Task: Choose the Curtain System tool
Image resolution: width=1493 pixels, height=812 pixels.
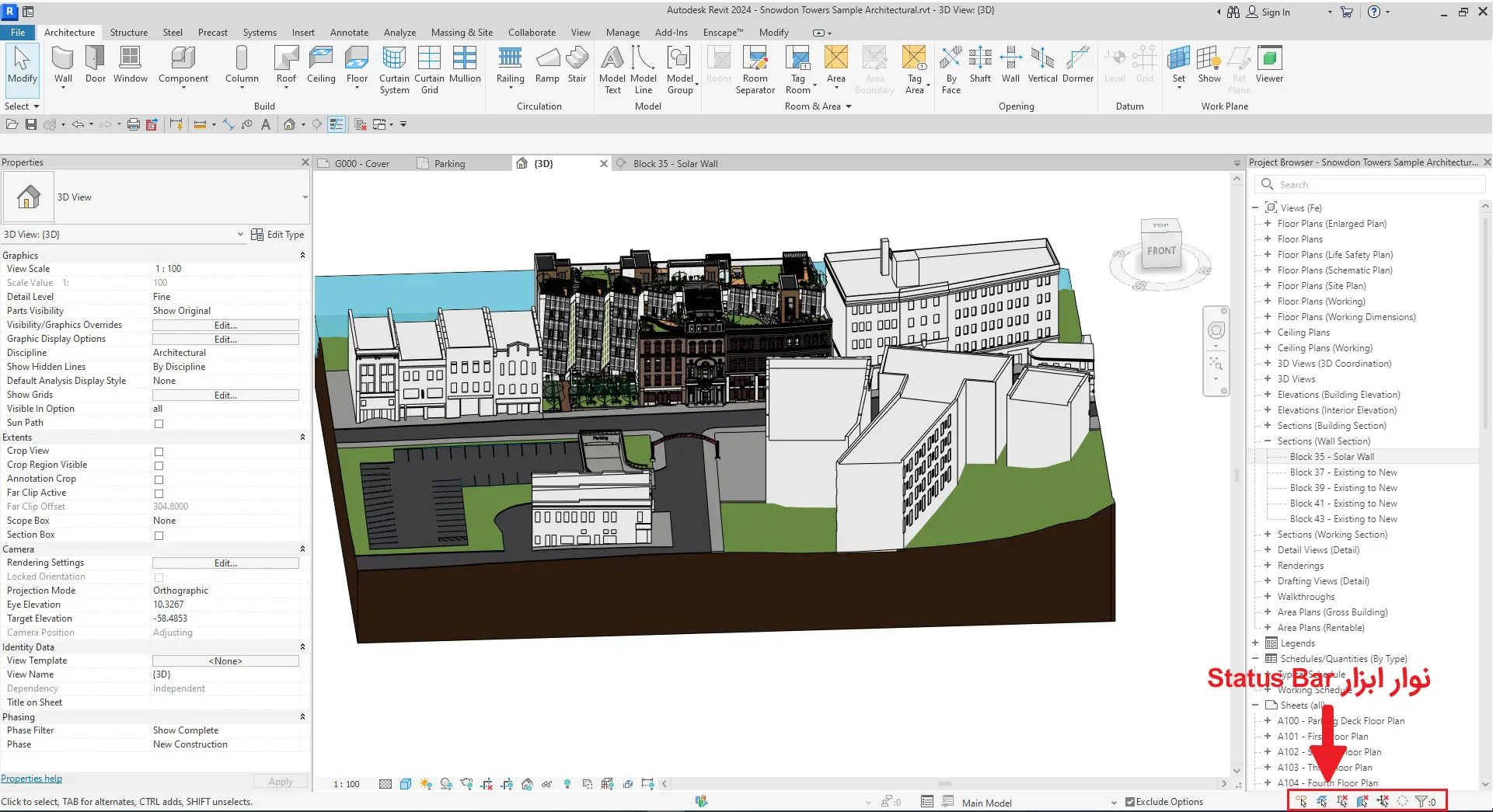Action: (394, 70)
